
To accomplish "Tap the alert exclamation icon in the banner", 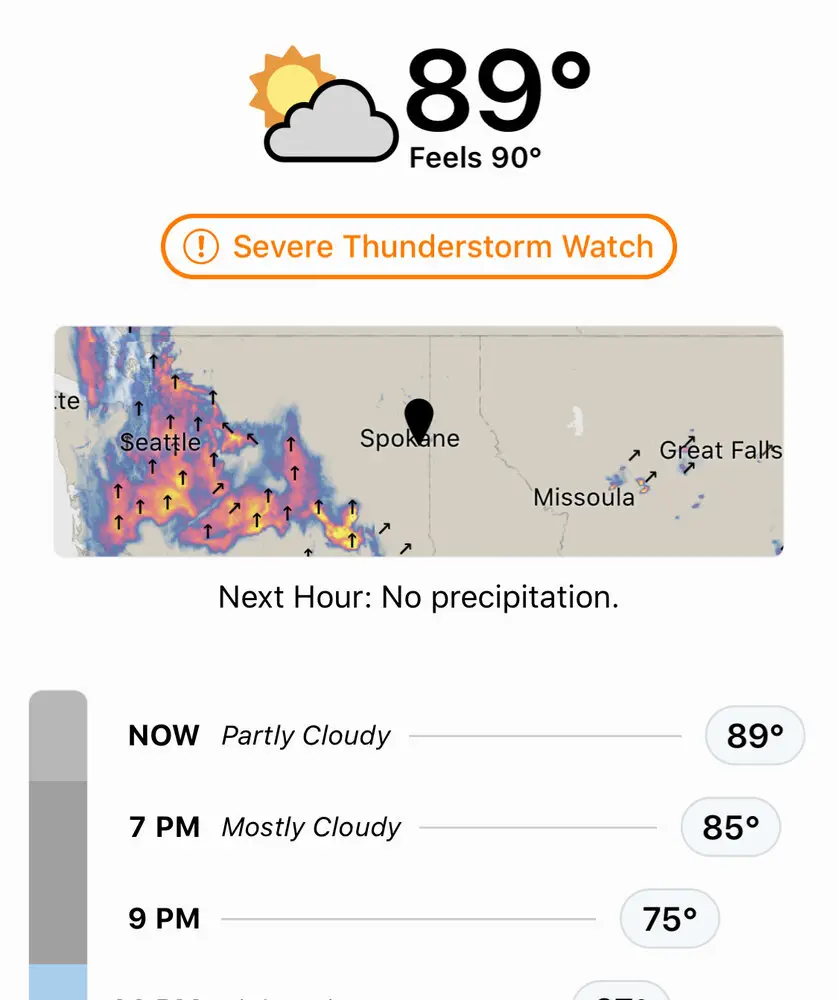I will tap(201, 246).
